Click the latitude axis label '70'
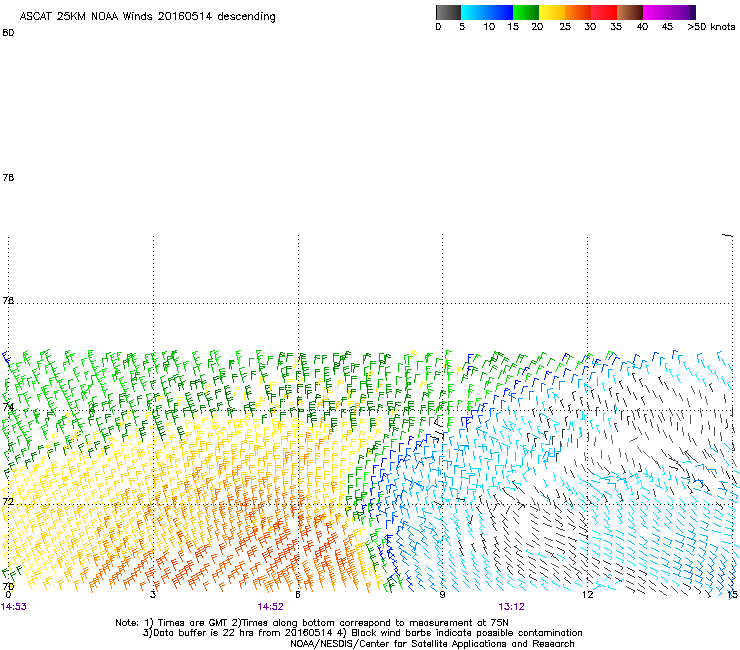Image resolution: width=740 pixels, height=650 pixels. point(8,587)
